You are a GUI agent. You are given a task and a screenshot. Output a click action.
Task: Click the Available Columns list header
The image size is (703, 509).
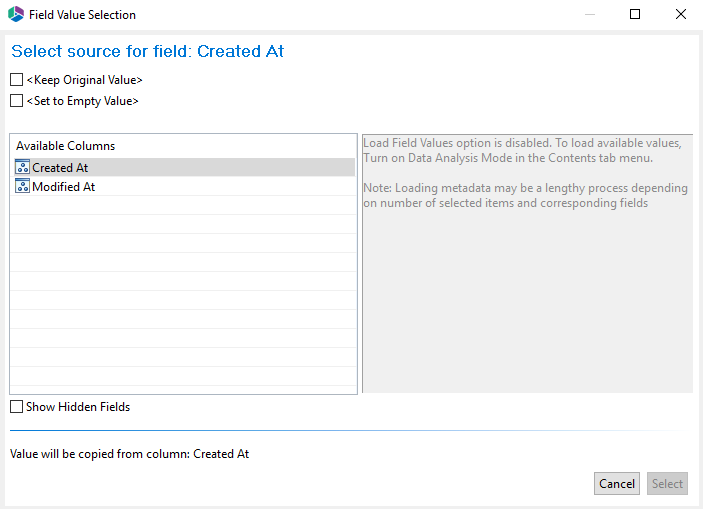pyautogui.click(x=66, y=146)
